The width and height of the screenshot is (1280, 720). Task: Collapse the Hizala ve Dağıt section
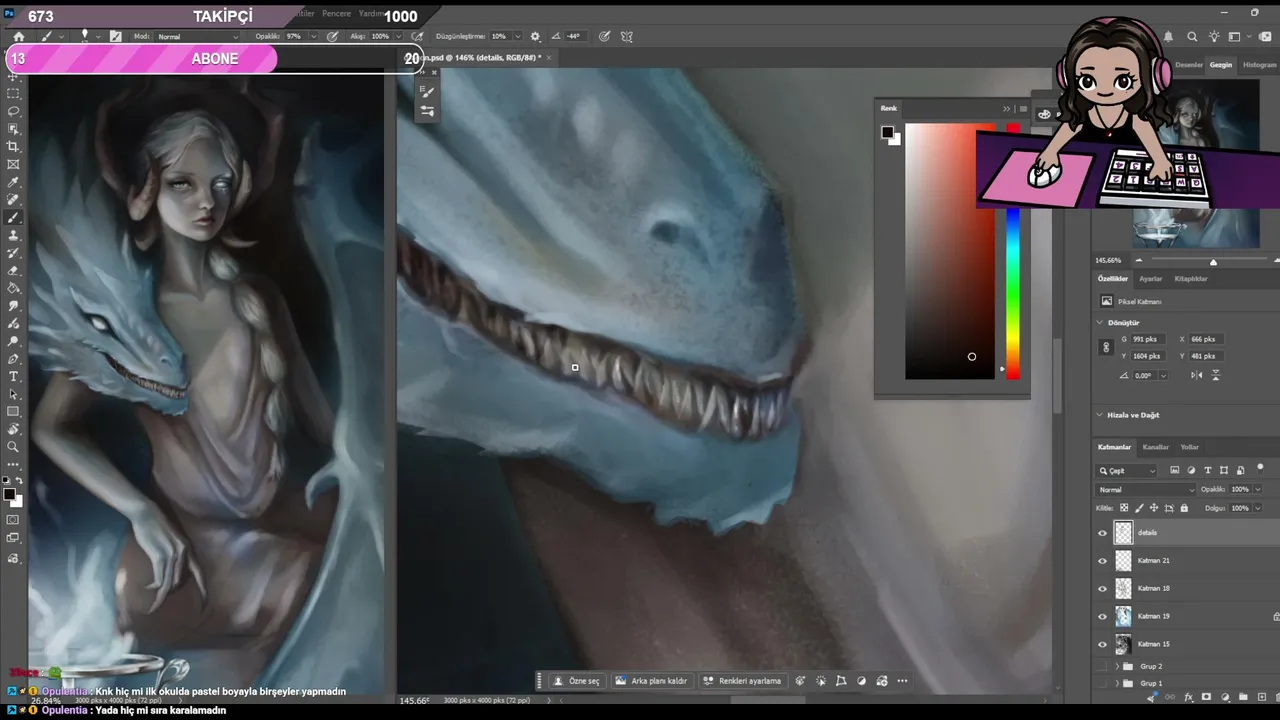[1100, 415]
